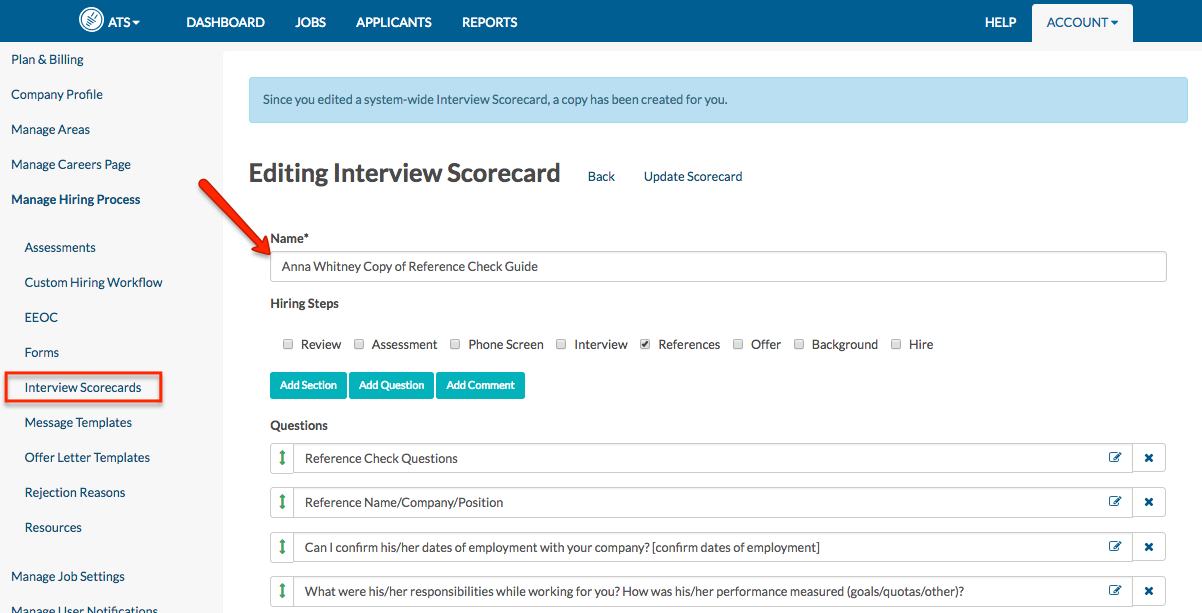Switch to the APPLICANTS section
This screenshot has width=1202, height=613.
(x=393, y=21)
